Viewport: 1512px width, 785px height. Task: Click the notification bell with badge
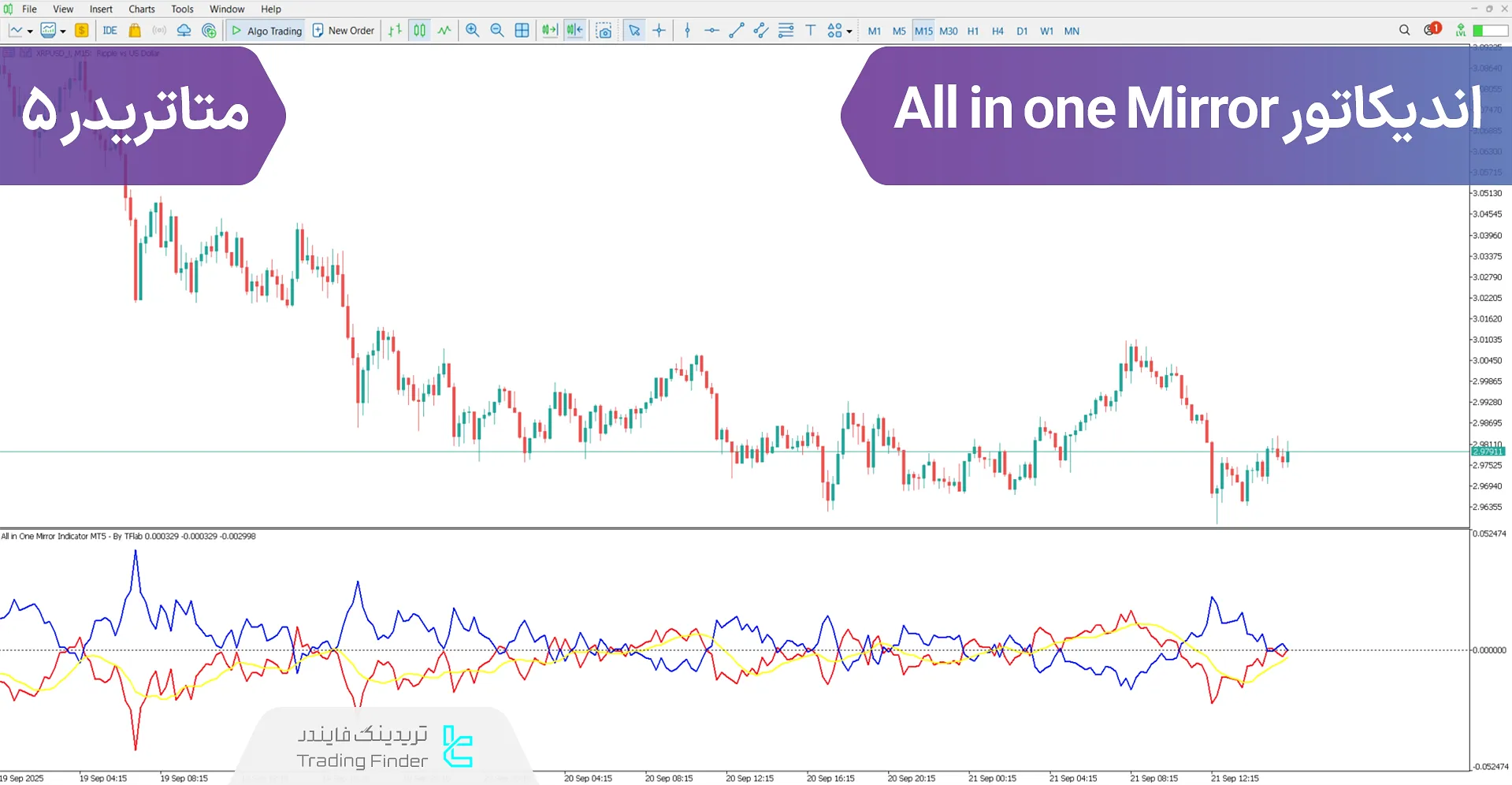click(1430, 30)
